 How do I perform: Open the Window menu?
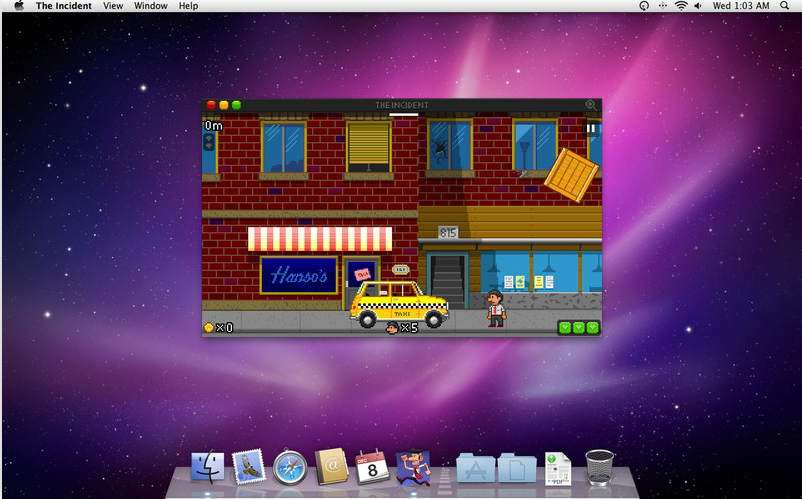coord(151,6)
